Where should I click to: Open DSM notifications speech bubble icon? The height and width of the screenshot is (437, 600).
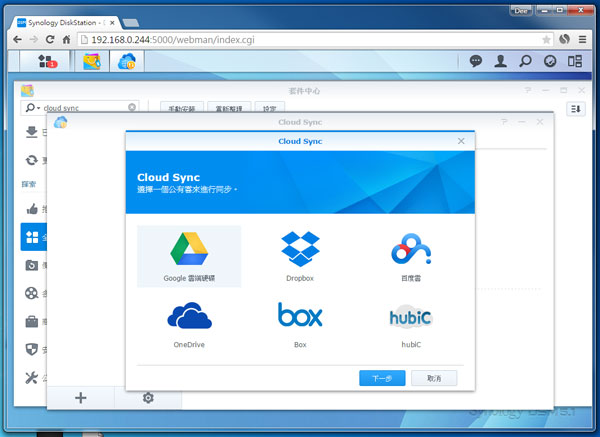[476, 61]
